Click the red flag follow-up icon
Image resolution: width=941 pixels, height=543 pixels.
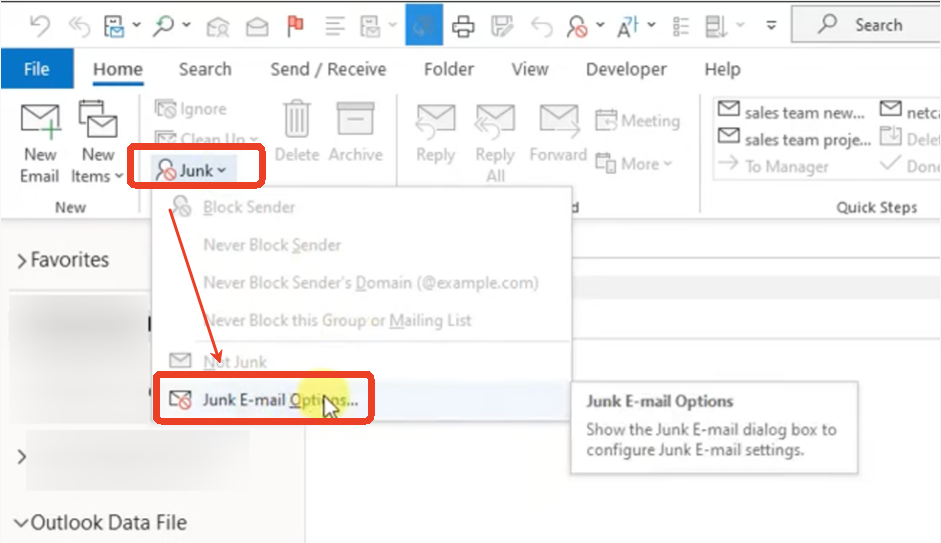(295, 26)
